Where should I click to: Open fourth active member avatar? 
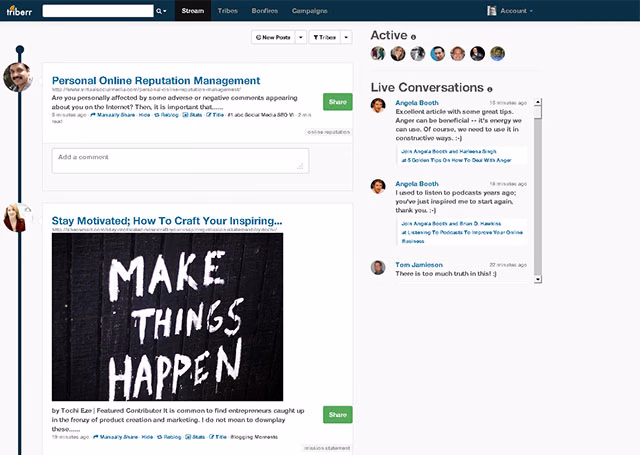pyautogui.click(x=438, y=53)
